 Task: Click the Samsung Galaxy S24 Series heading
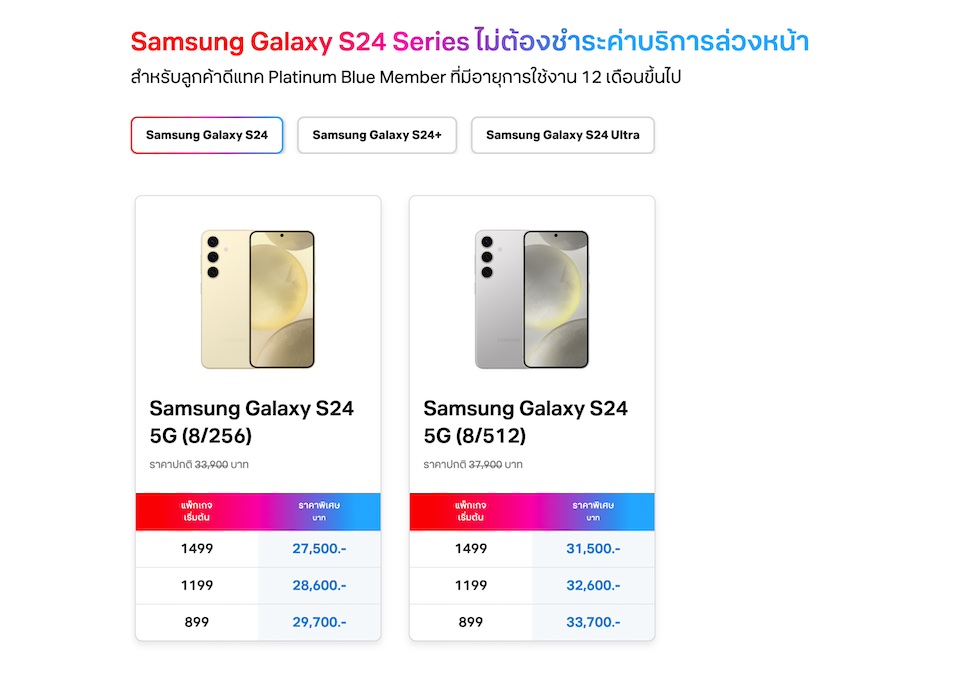(x=299, y=42)
